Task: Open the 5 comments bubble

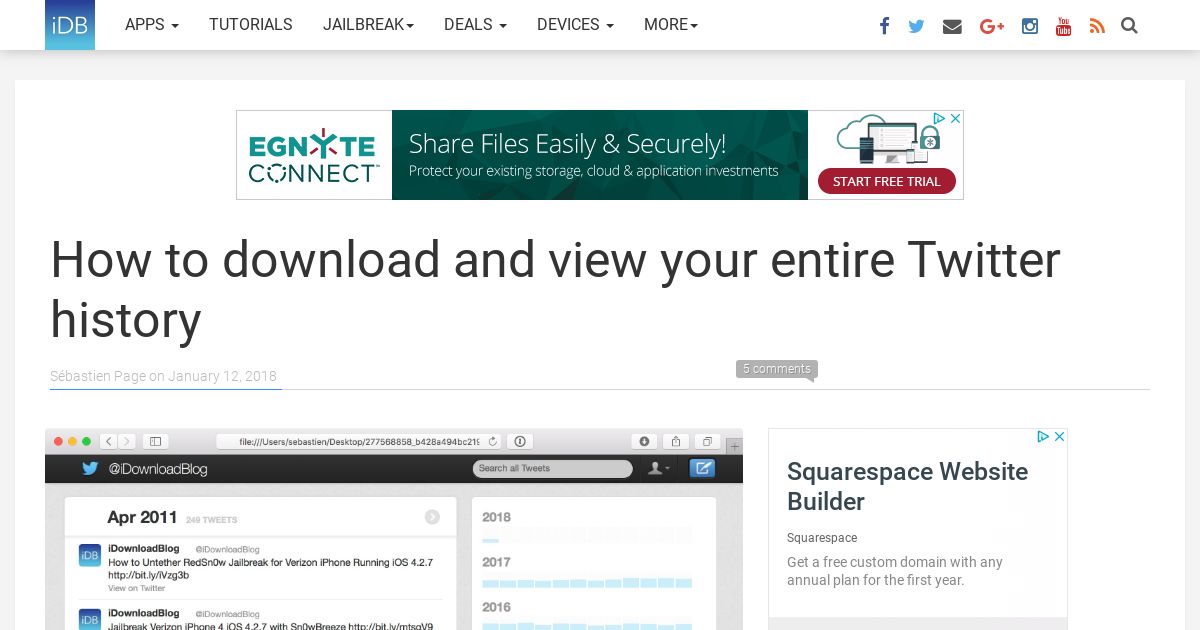Action: pyautogui.click(x=777, y=369)
